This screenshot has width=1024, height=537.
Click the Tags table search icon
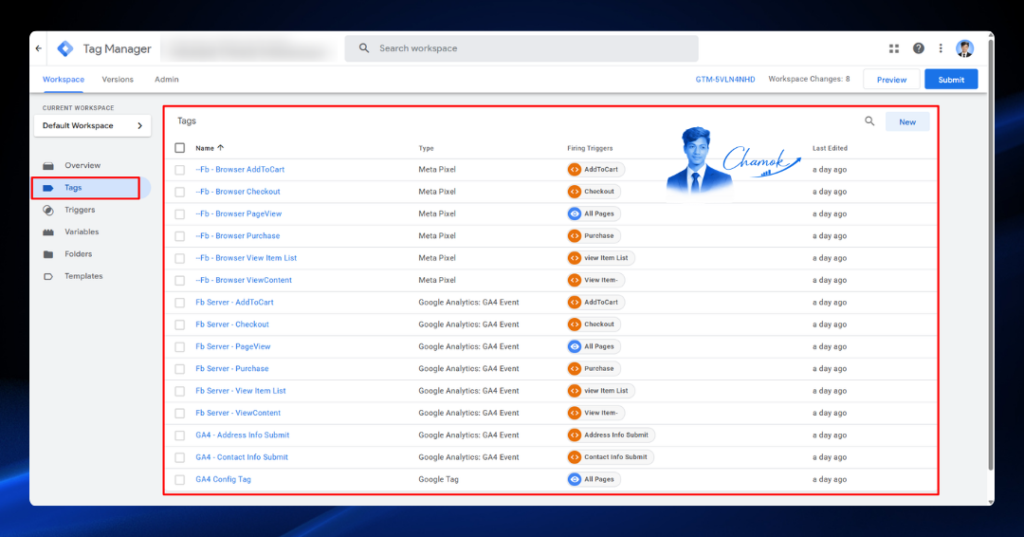(869, 122)
